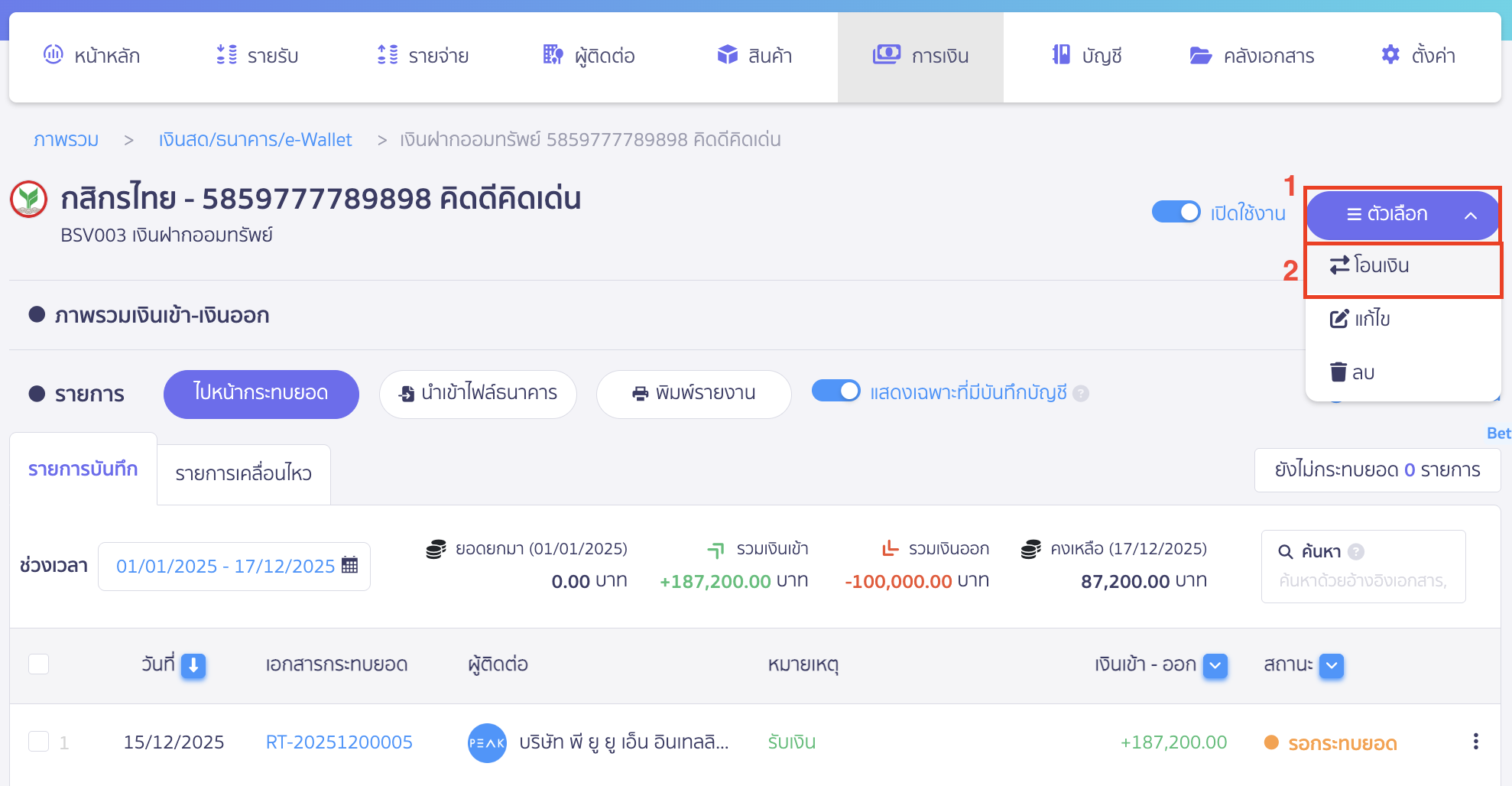Screen dimensions: 1512x786
Task: Open the บัญชี accounting icon
Action: (1061, 55)
